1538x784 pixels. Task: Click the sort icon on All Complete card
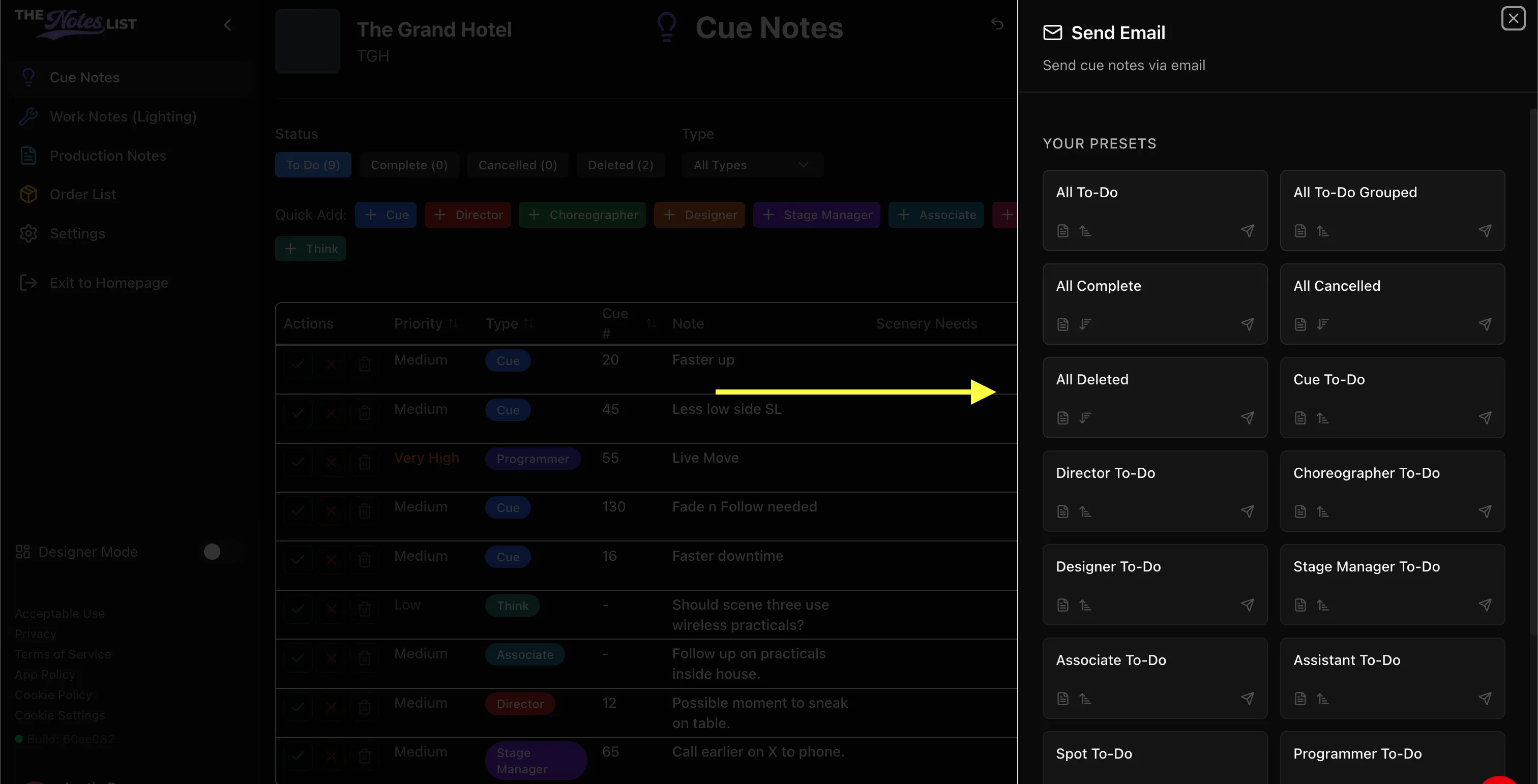[x=1085, y=324]
